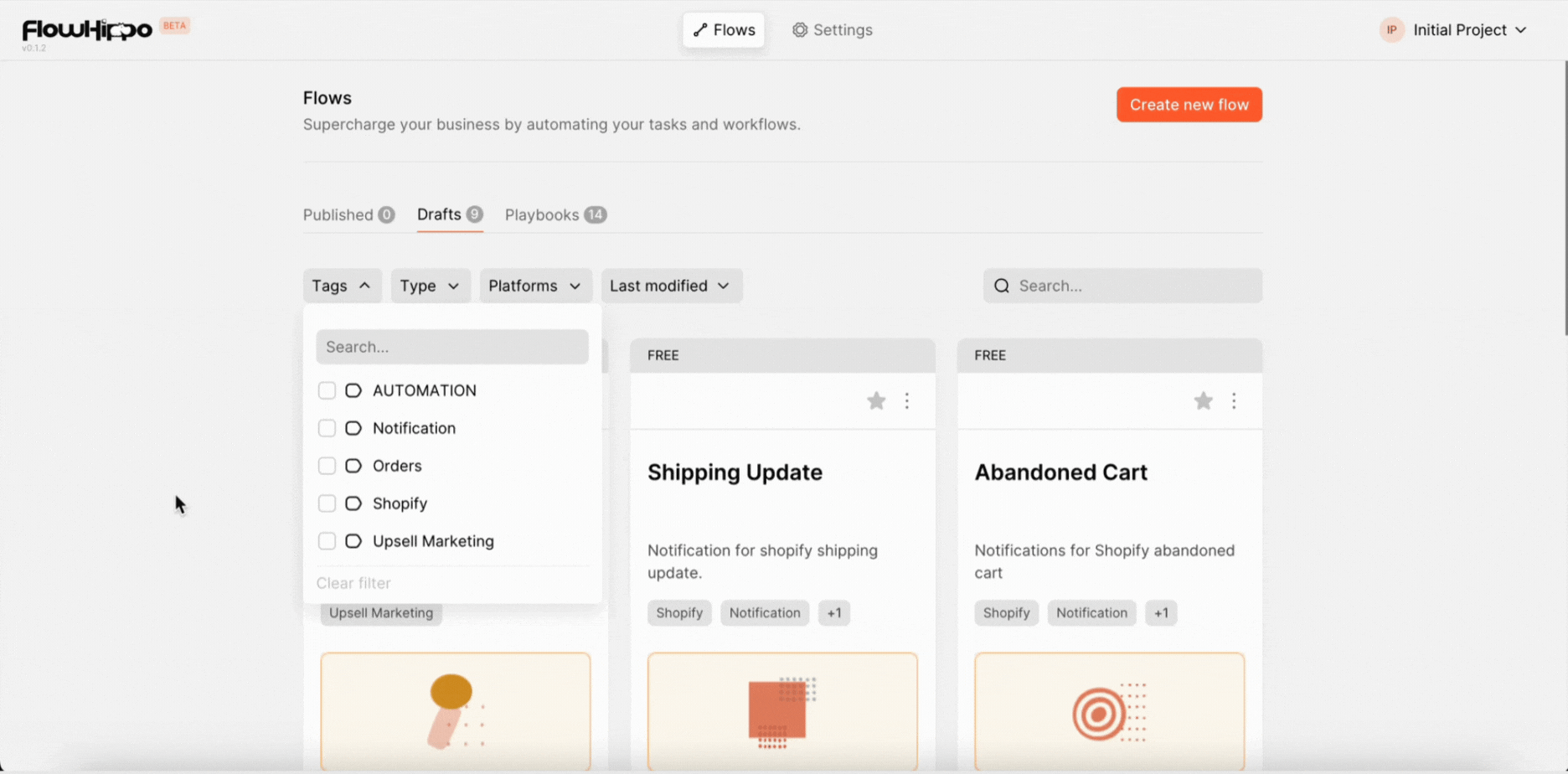Open the Last modified sort dropdown
Viewport: 1568px width, 774px height.
coord(671,286)
